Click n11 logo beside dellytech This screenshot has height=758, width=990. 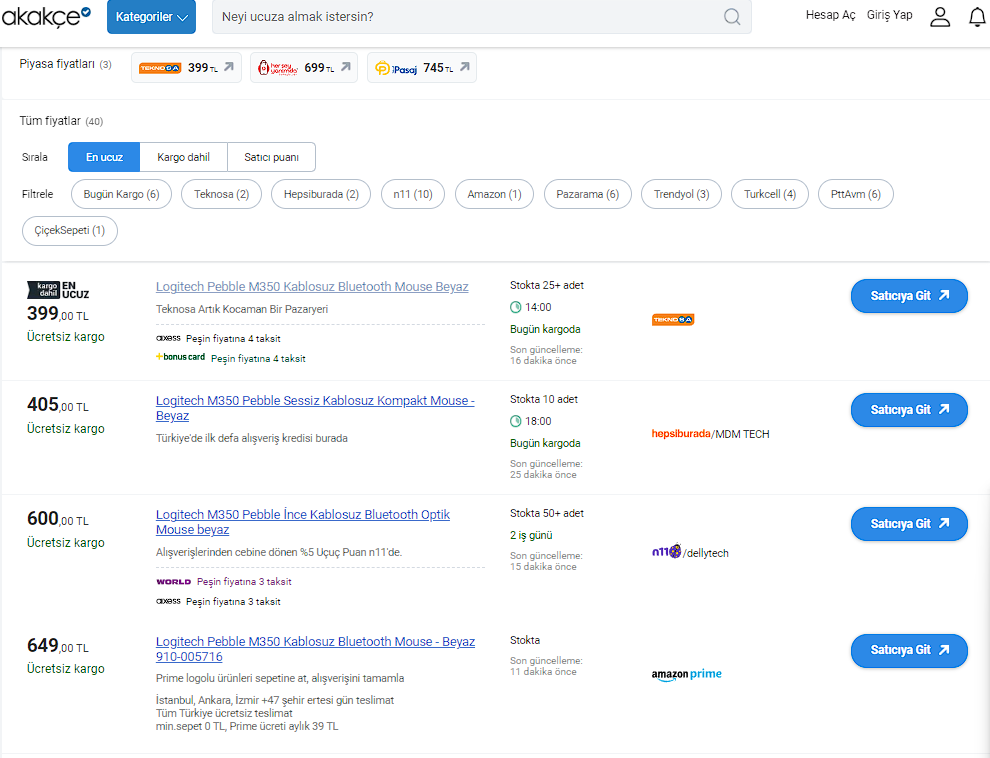click(x=666, y=552)
